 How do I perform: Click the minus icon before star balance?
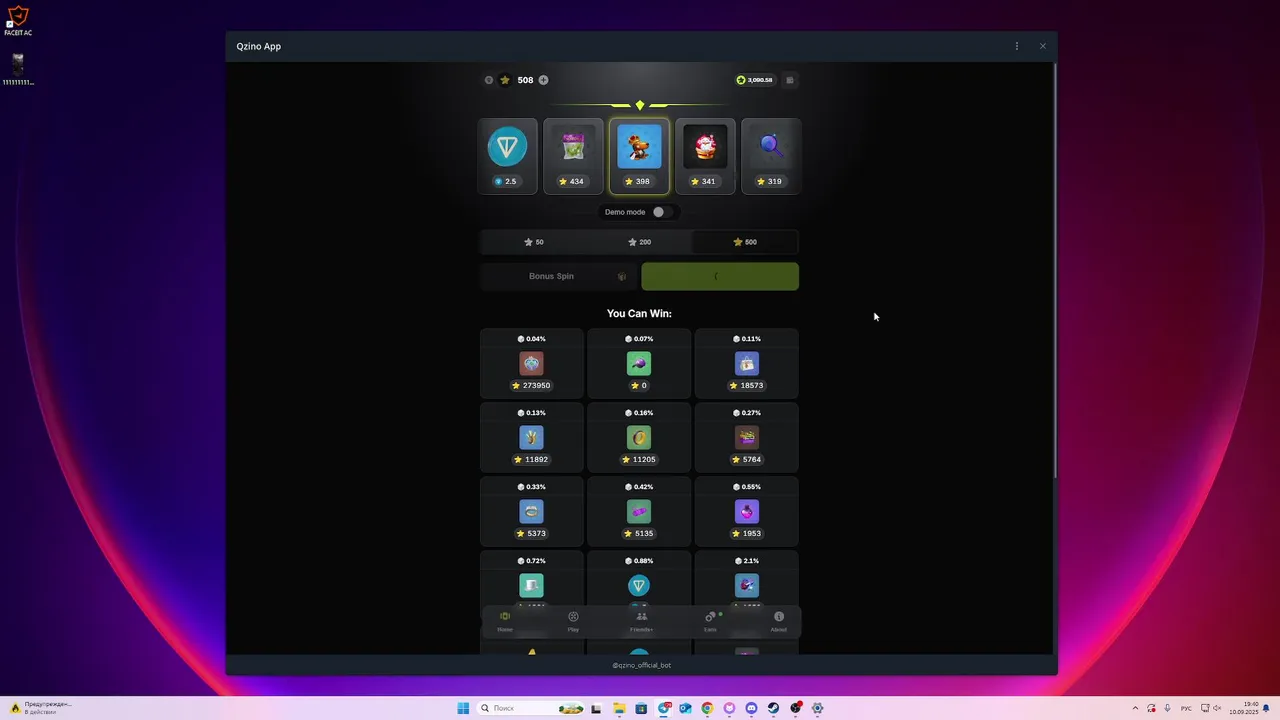click(489, 80)
